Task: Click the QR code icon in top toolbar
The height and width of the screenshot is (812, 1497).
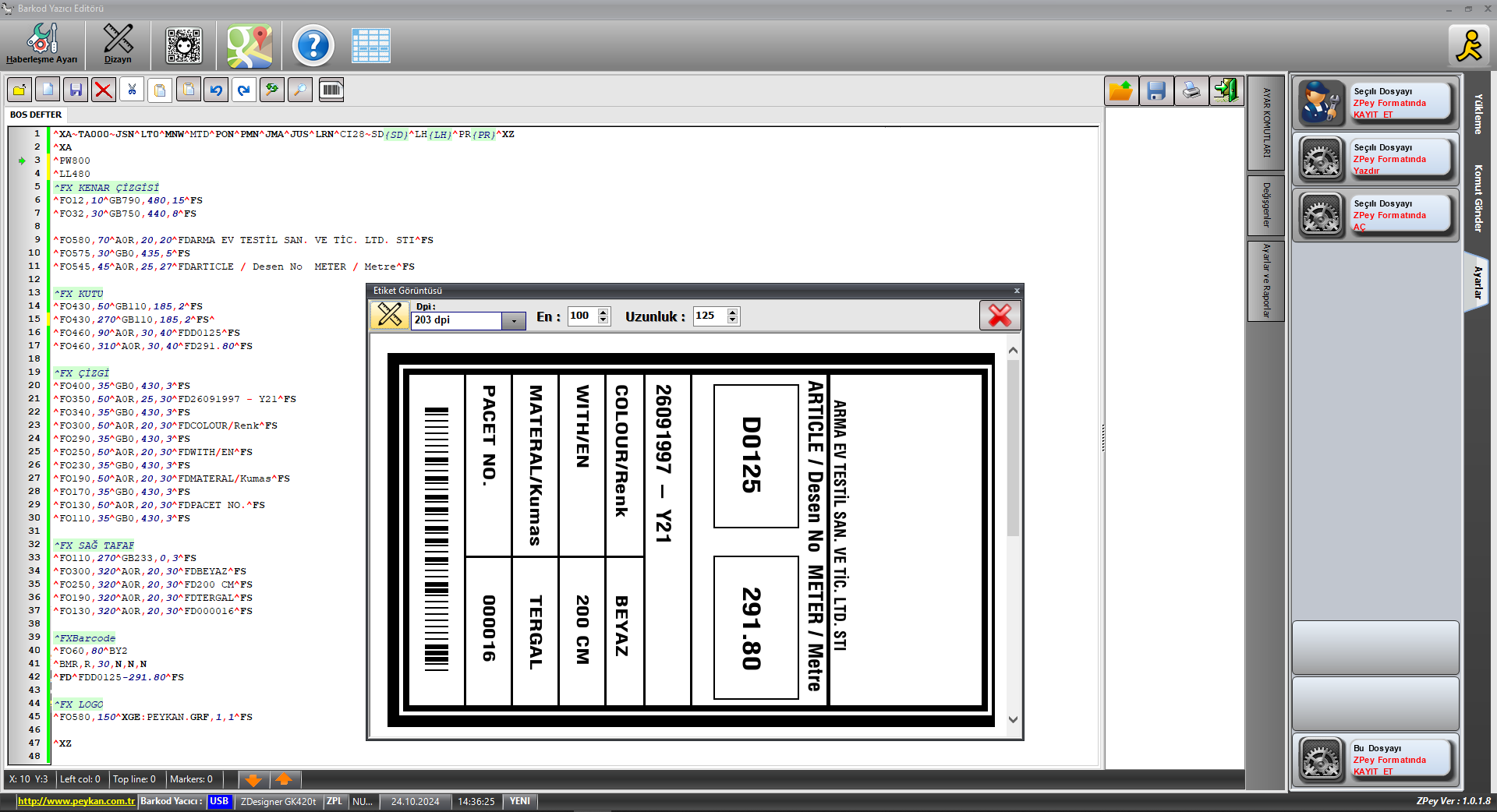Action: (x=184, y=45)
